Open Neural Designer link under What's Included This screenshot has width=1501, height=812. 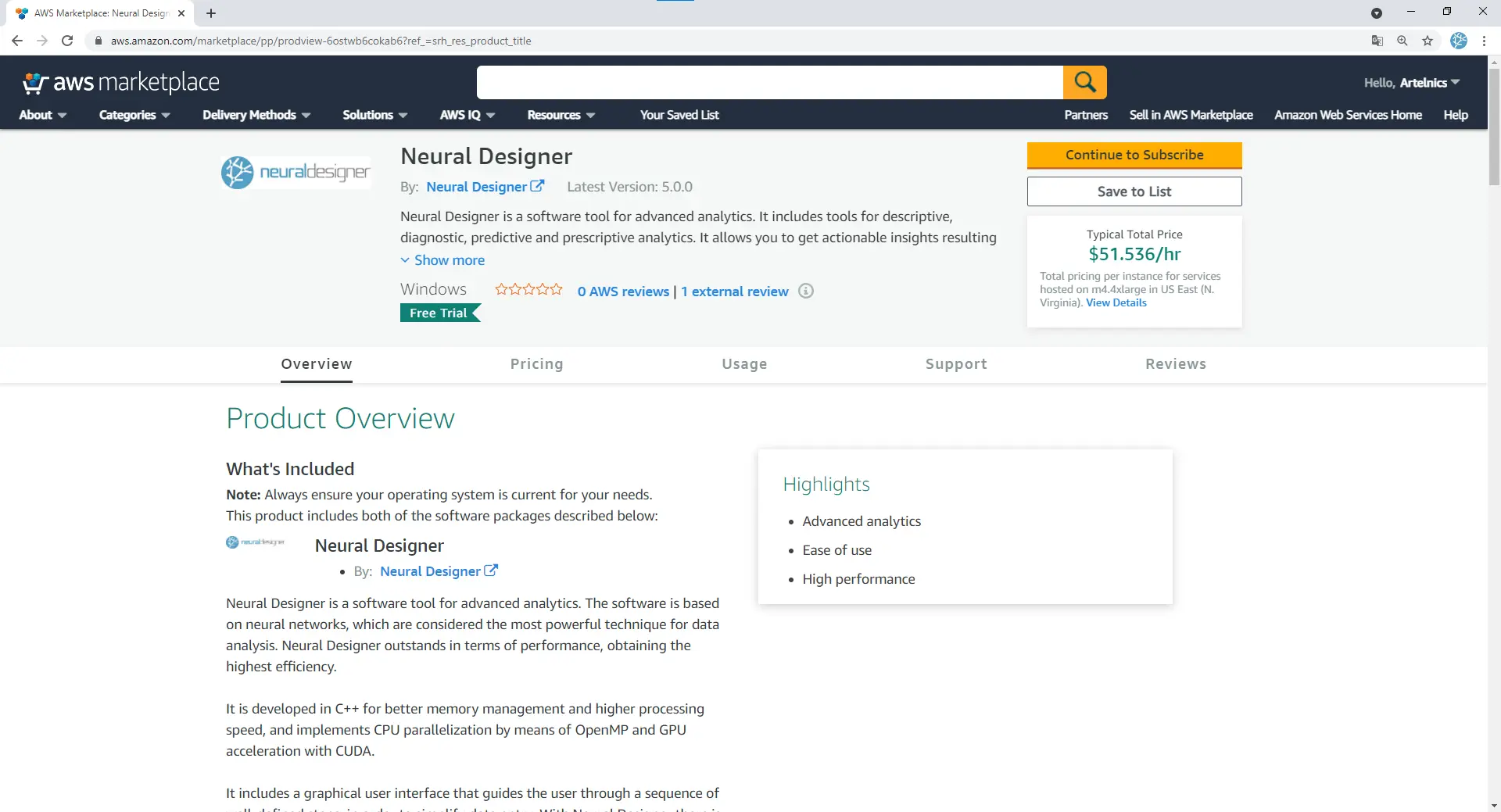coord(431,571)
